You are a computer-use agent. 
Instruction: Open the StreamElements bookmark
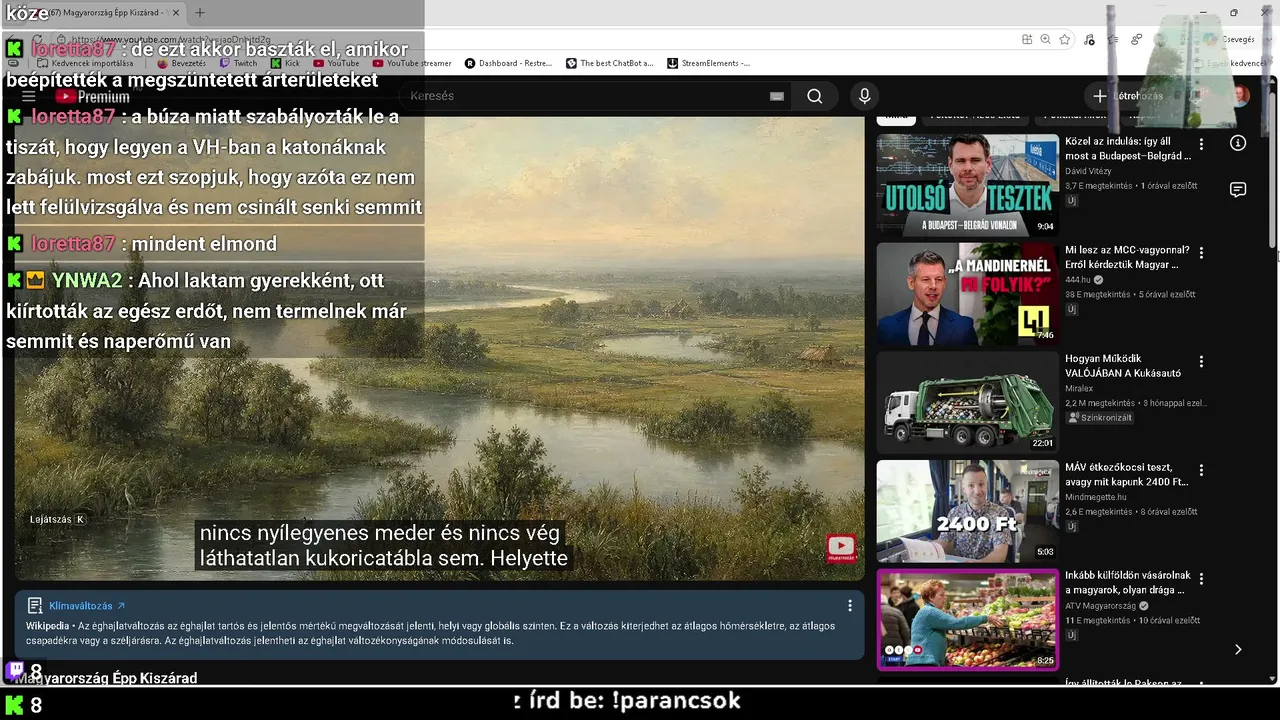pos(708,63)
